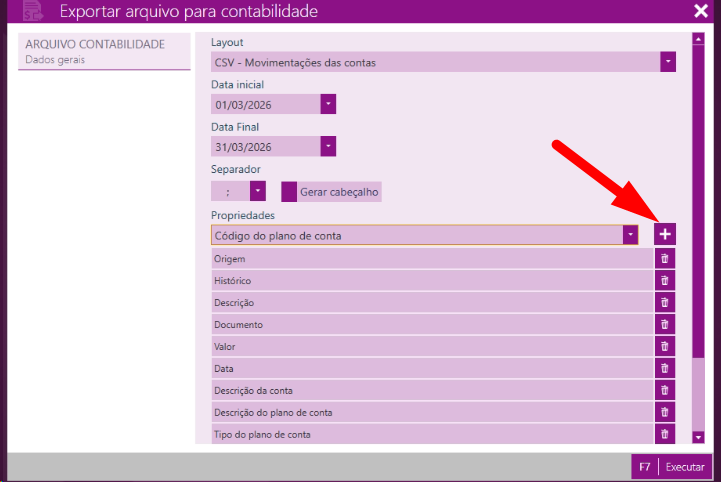The height and width of the screenshot is (482, 721).
Task: Close the export dialog window
Action: pyautogui.click(x=700, y=11)
